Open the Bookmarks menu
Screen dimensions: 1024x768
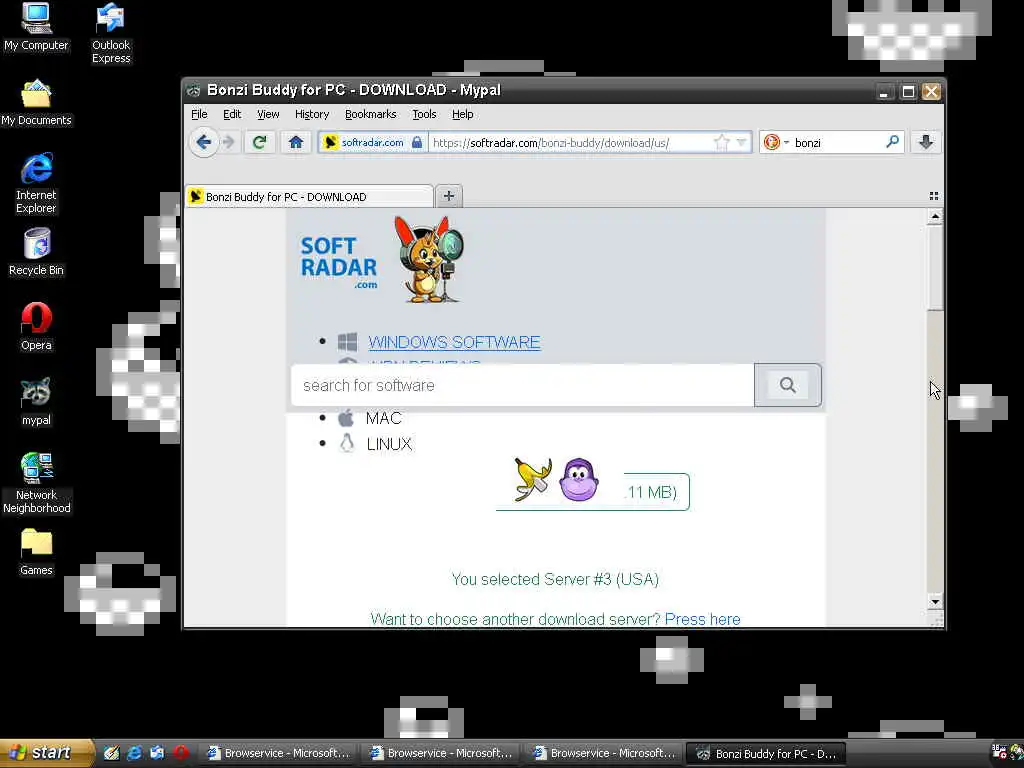pos(370,114)
